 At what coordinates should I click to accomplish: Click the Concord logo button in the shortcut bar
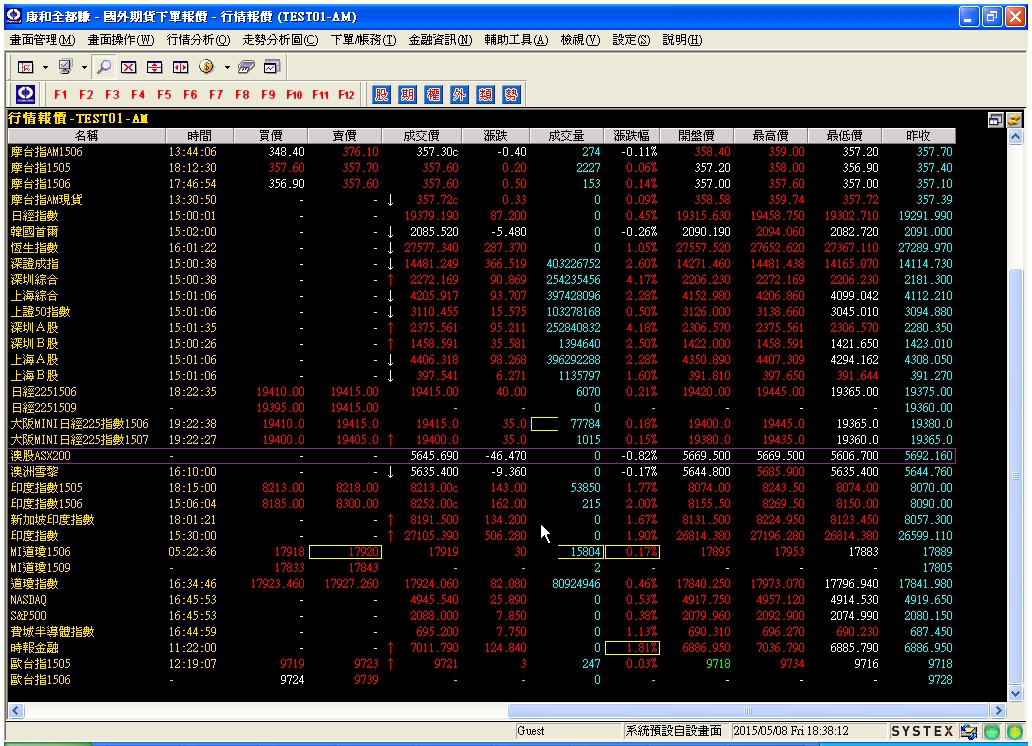pos(26,94)
